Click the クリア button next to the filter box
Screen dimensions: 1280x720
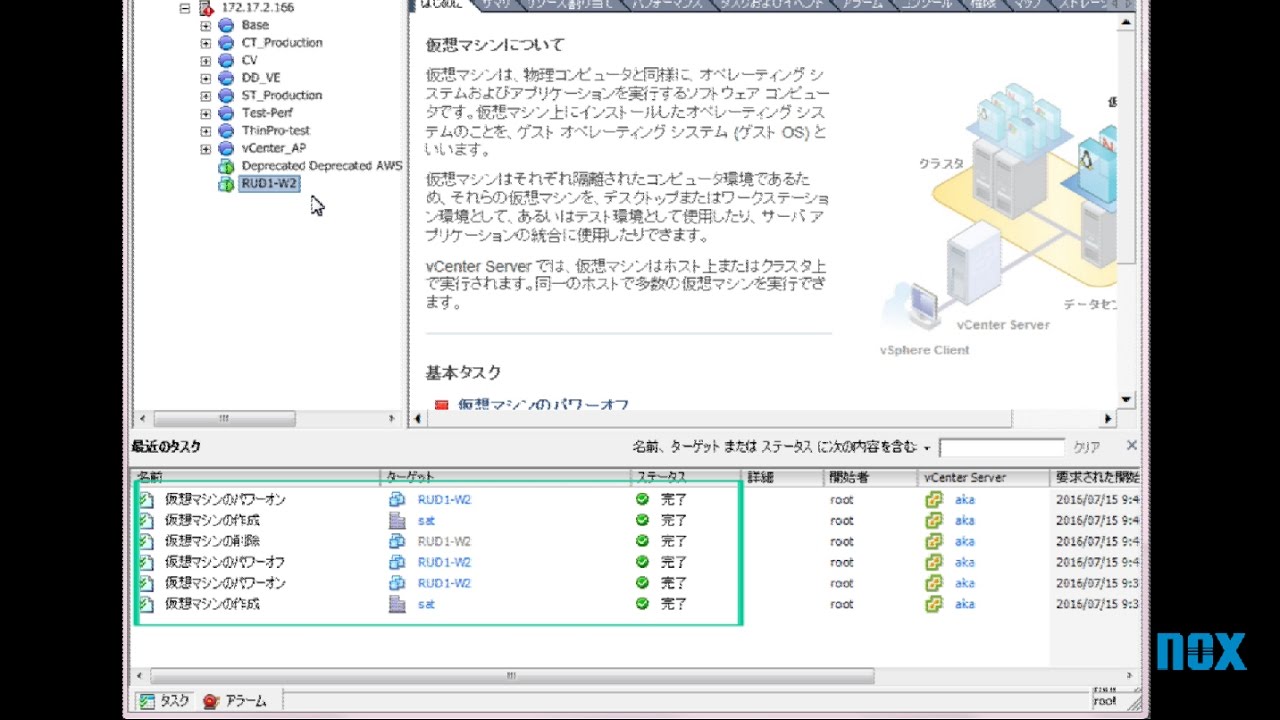coord(1087,448)
